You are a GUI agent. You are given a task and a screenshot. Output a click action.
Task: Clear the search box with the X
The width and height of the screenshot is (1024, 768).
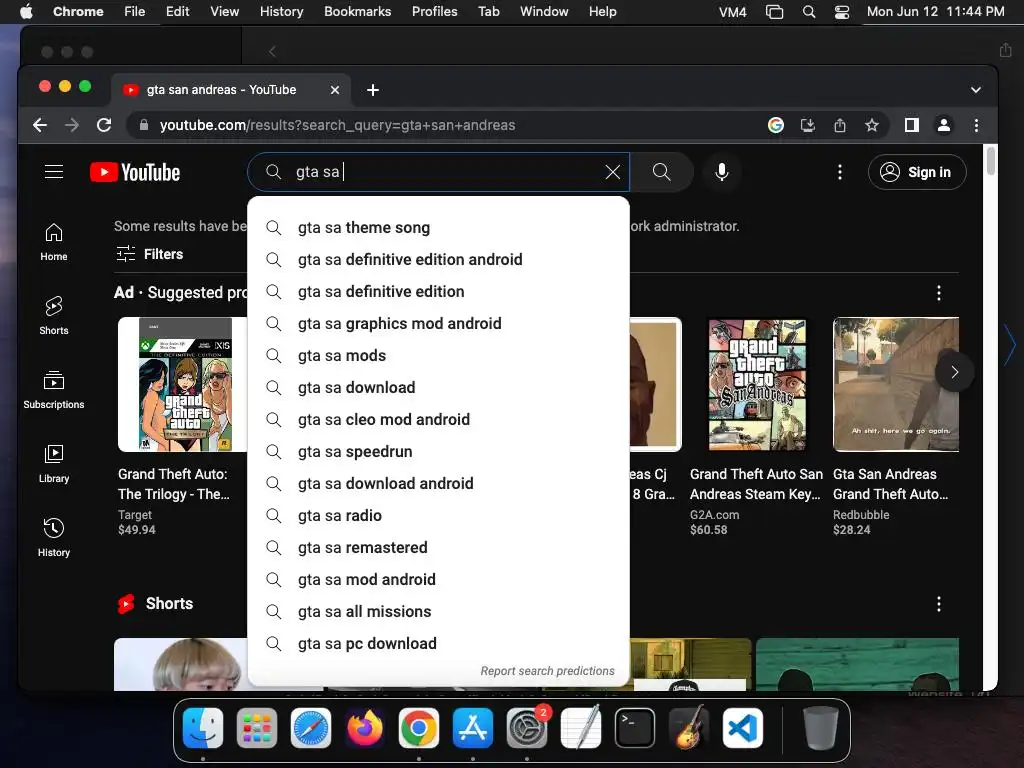pos(613,172)
